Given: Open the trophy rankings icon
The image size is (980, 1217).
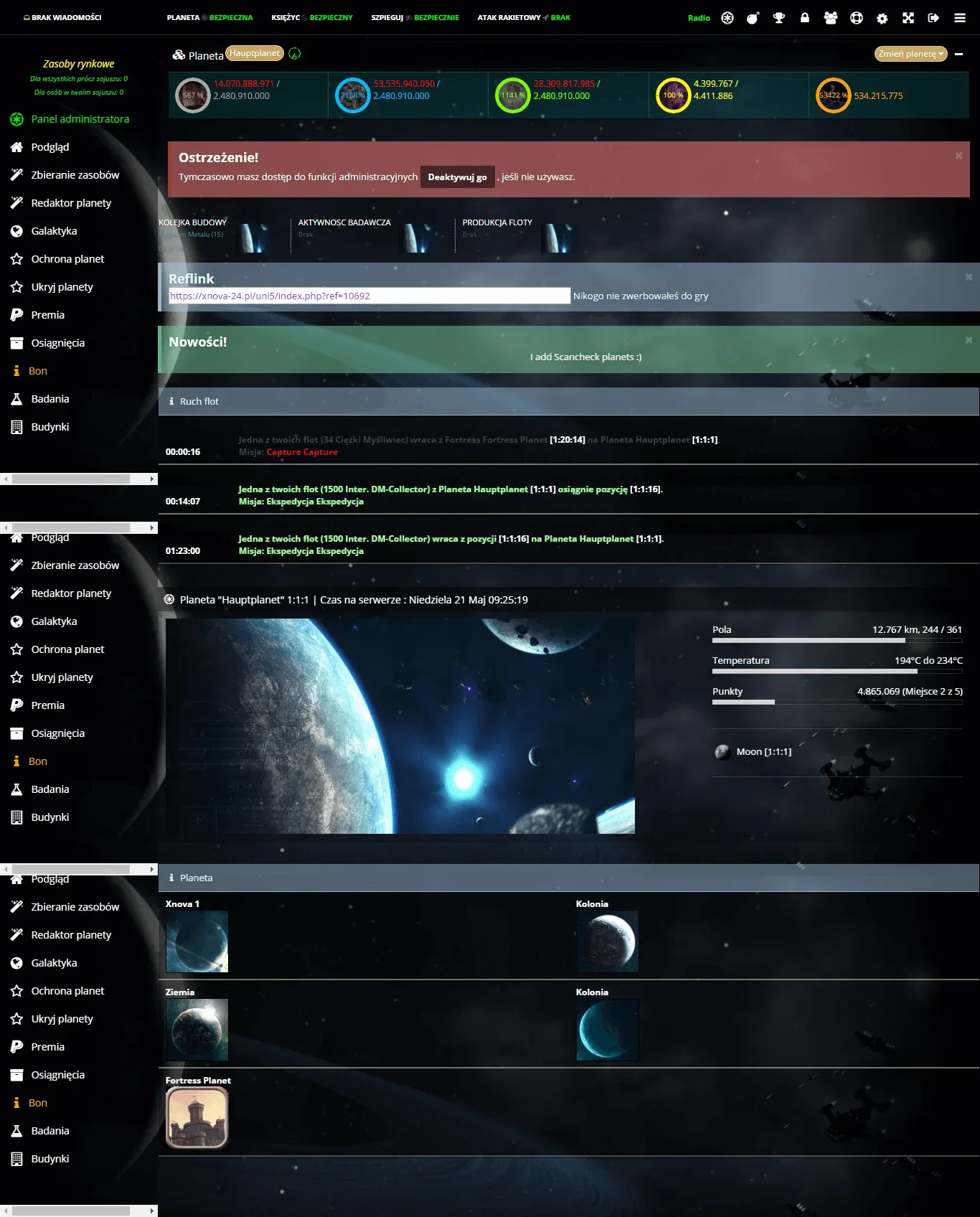Looking at the screenshot, I should (x=779, y=18).
